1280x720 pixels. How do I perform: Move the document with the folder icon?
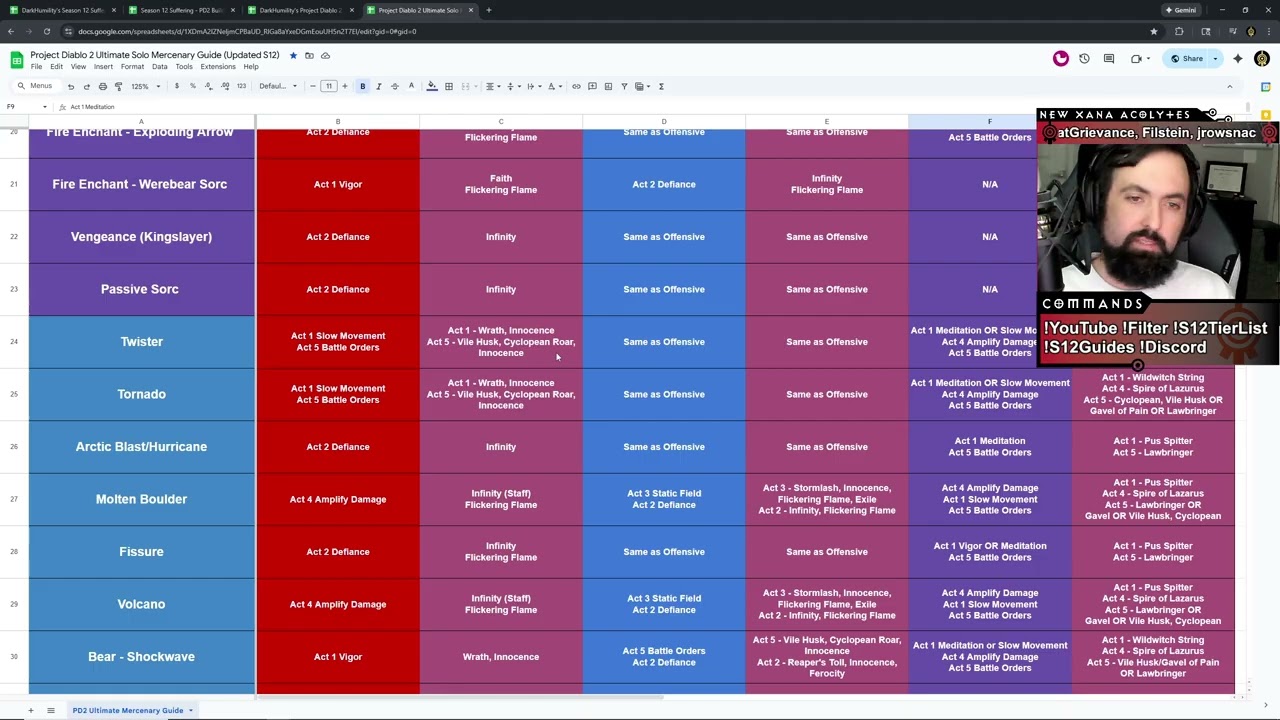[309, 55]
